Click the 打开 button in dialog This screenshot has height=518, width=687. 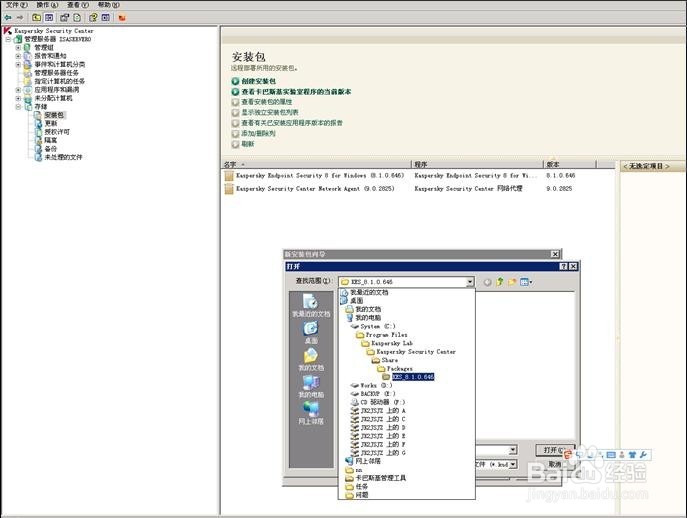[555, 450]
